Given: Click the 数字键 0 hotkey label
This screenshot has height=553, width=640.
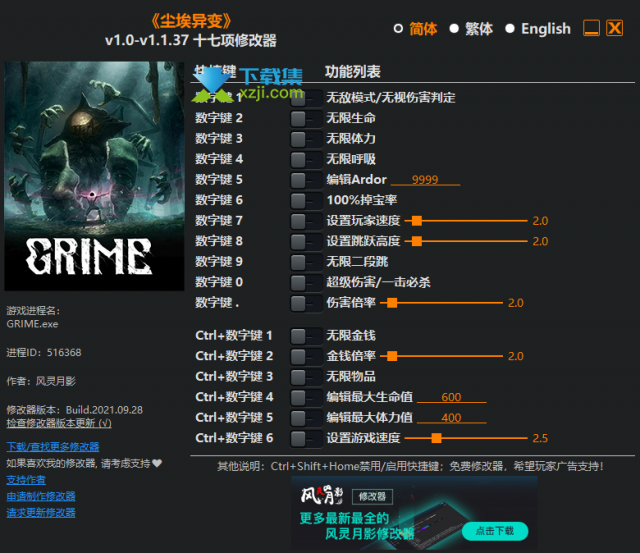Looking at the screenshot, I should tap(219, 282).
